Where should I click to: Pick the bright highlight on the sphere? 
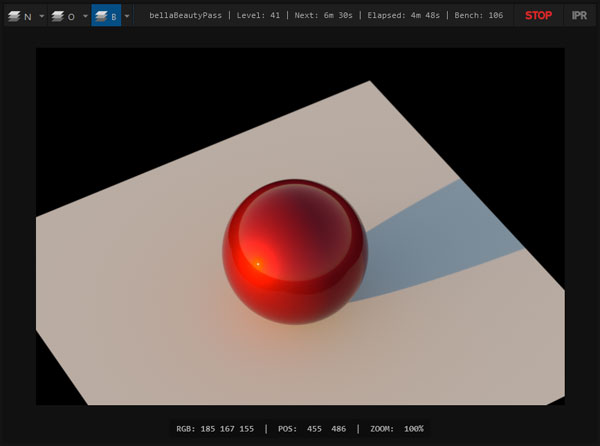(257, 264)
